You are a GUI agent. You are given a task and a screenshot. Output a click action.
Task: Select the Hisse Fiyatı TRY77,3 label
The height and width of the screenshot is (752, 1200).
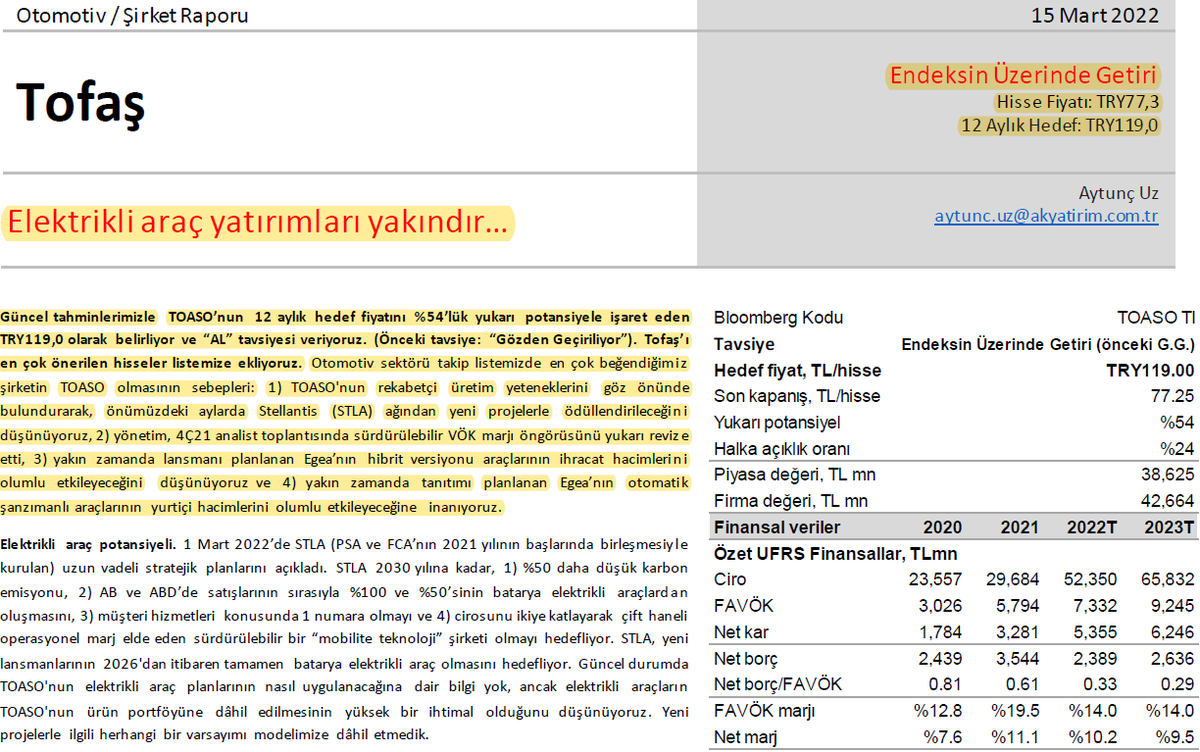(1079, 102)
